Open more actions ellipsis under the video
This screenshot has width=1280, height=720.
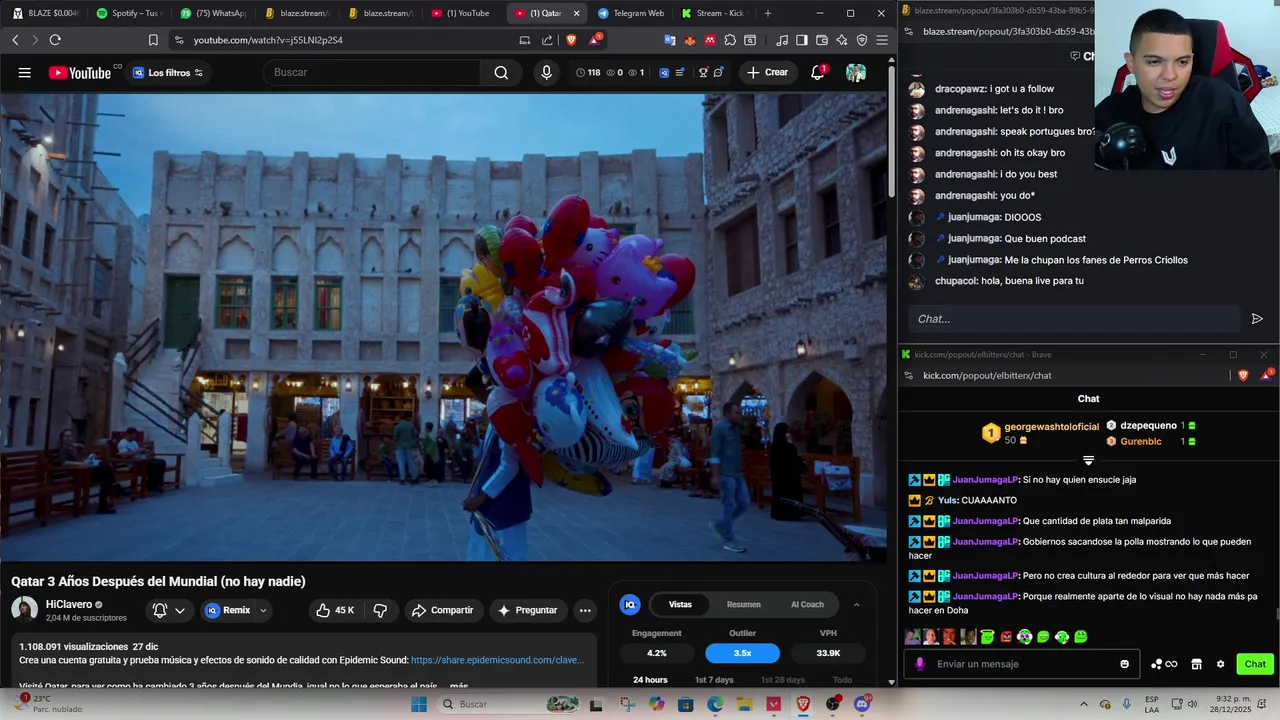pos(585,610)
